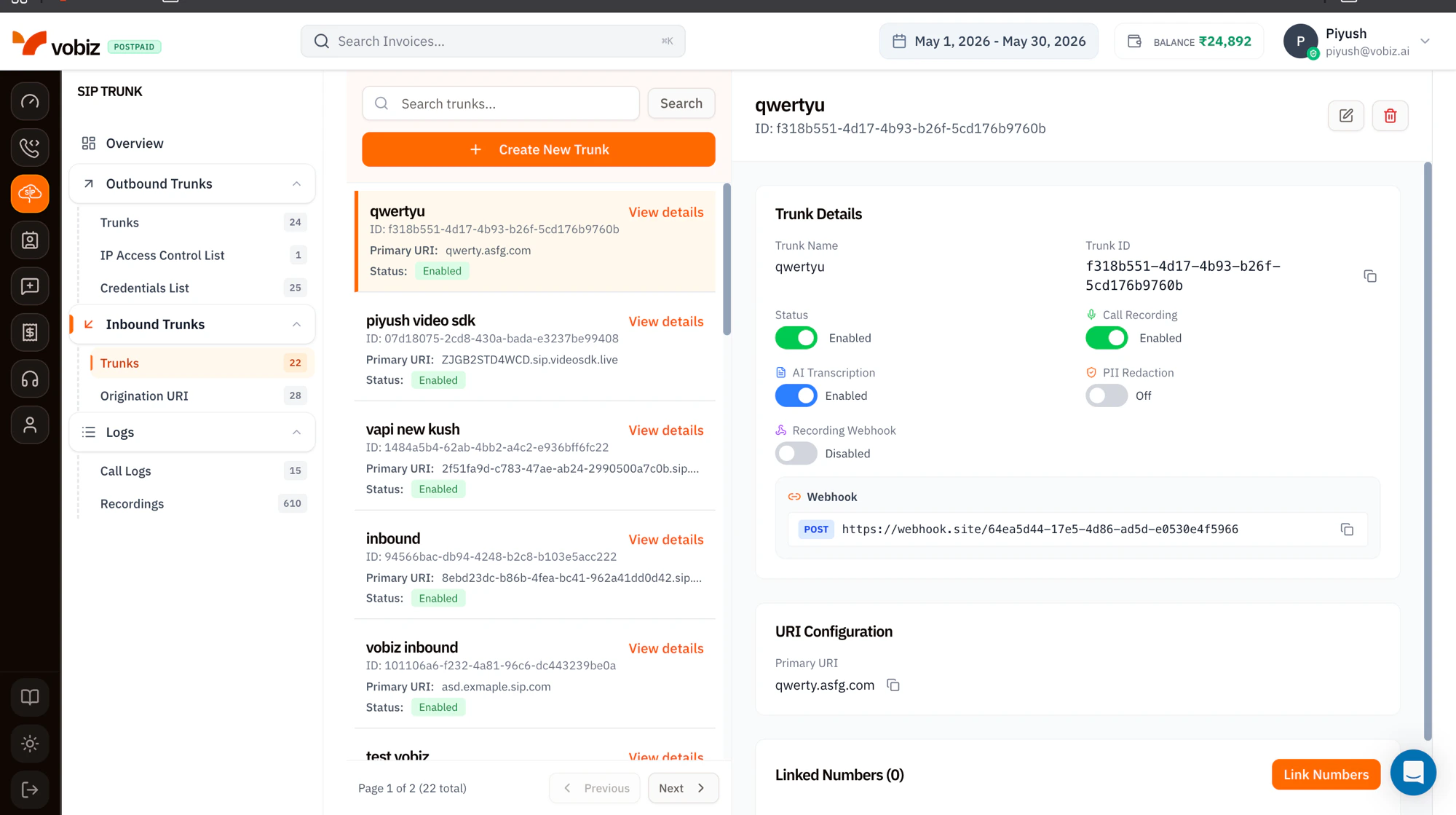
Task: Open the dashboard speedometer icon in sidebar
Action: pos(30,102)
